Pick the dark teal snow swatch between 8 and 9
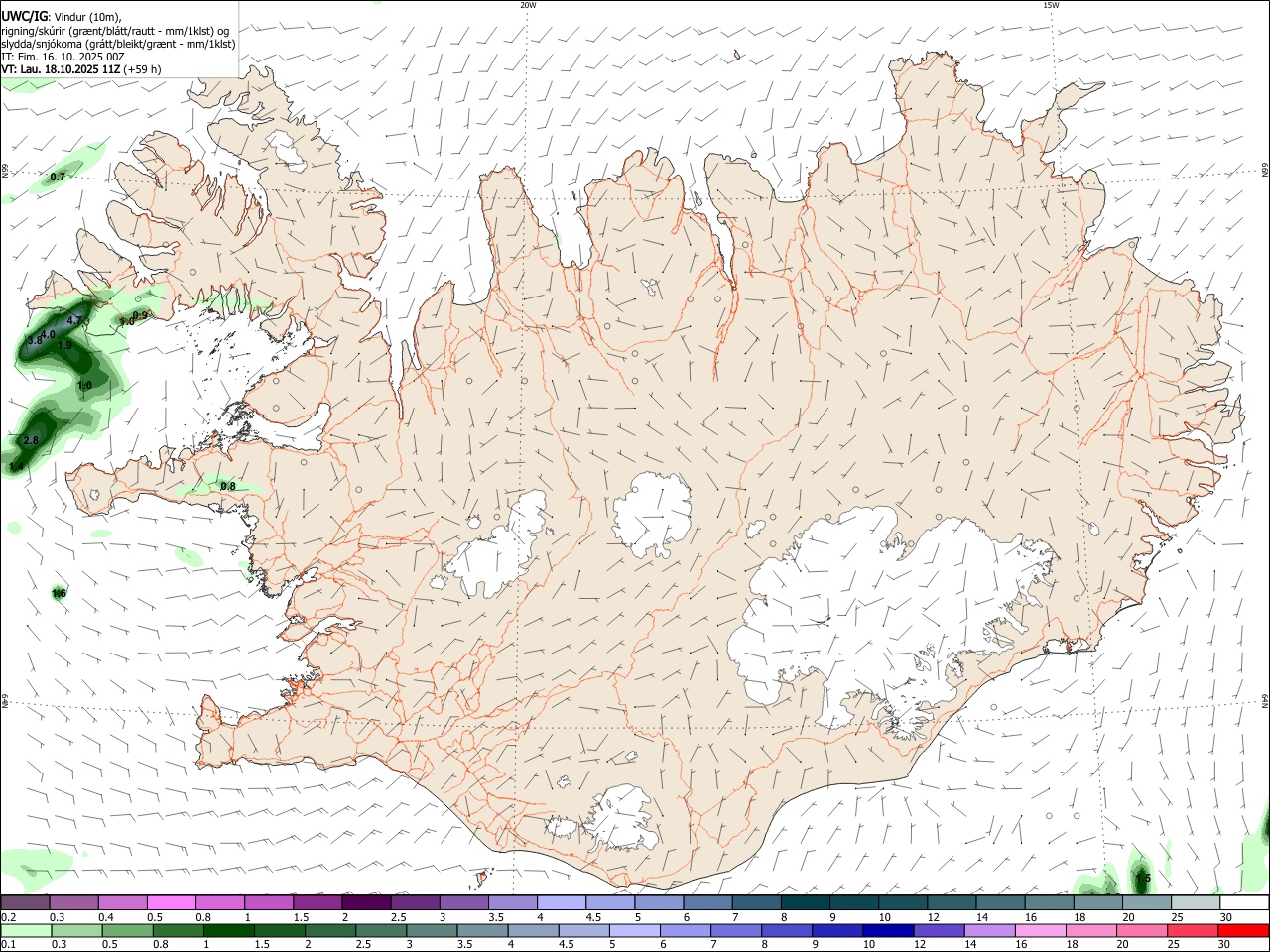1270x952 pixels. coord(805,902)
